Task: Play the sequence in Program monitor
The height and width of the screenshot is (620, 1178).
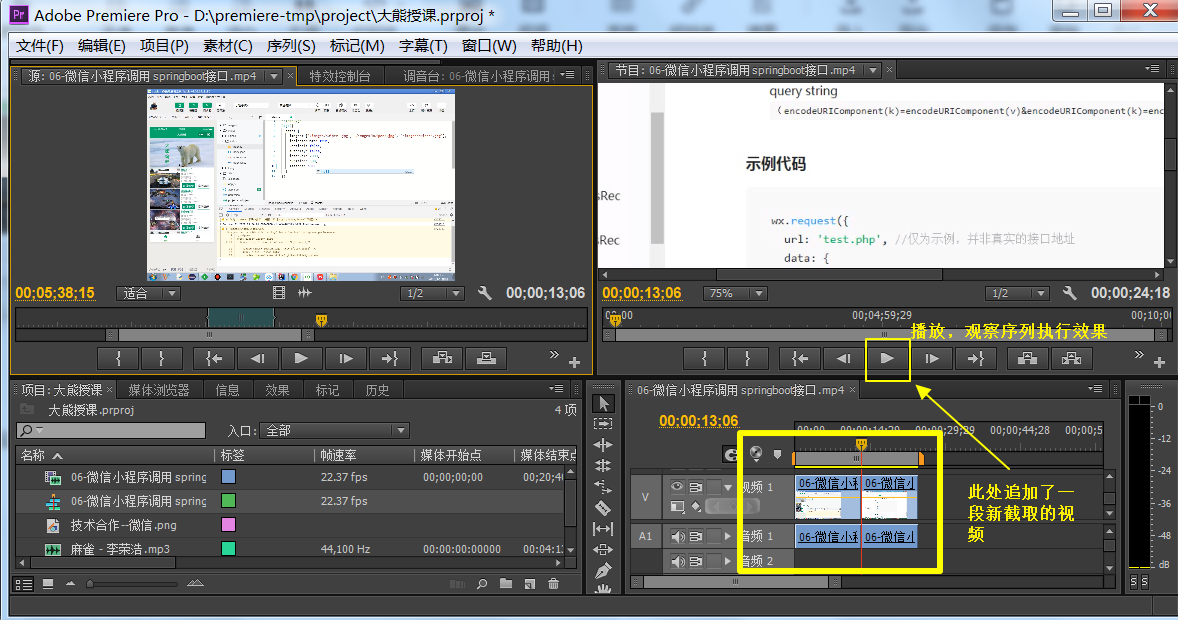Action: pos(887,358)
